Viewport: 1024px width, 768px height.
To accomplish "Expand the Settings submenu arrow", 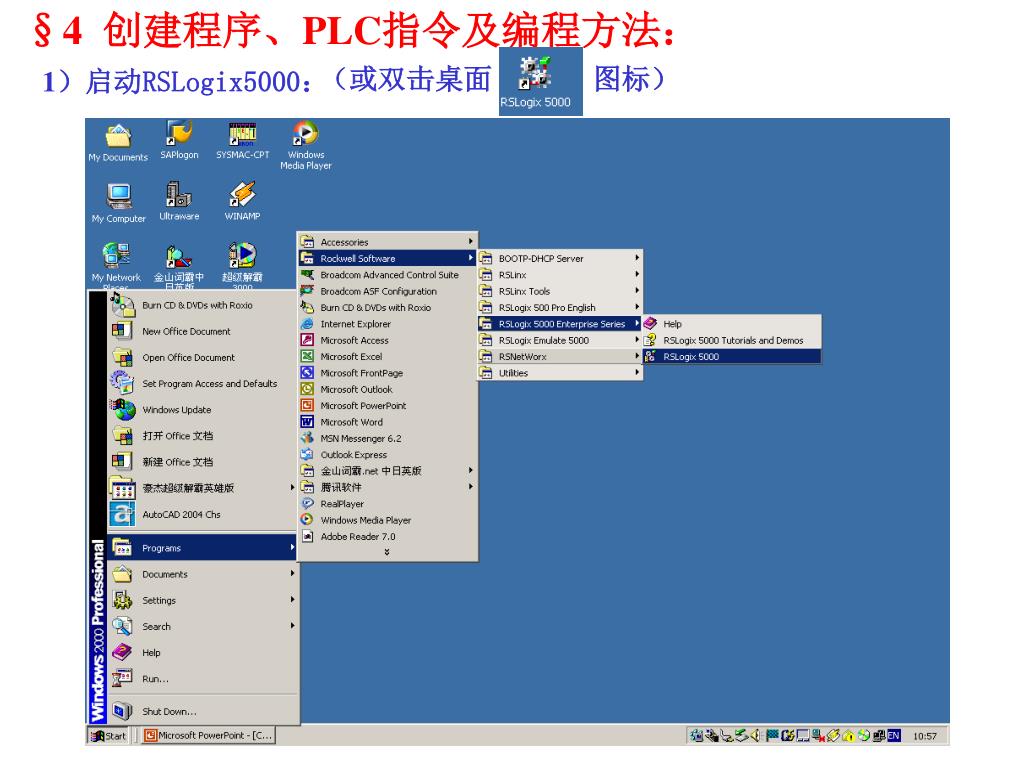I will click(292, 600).
